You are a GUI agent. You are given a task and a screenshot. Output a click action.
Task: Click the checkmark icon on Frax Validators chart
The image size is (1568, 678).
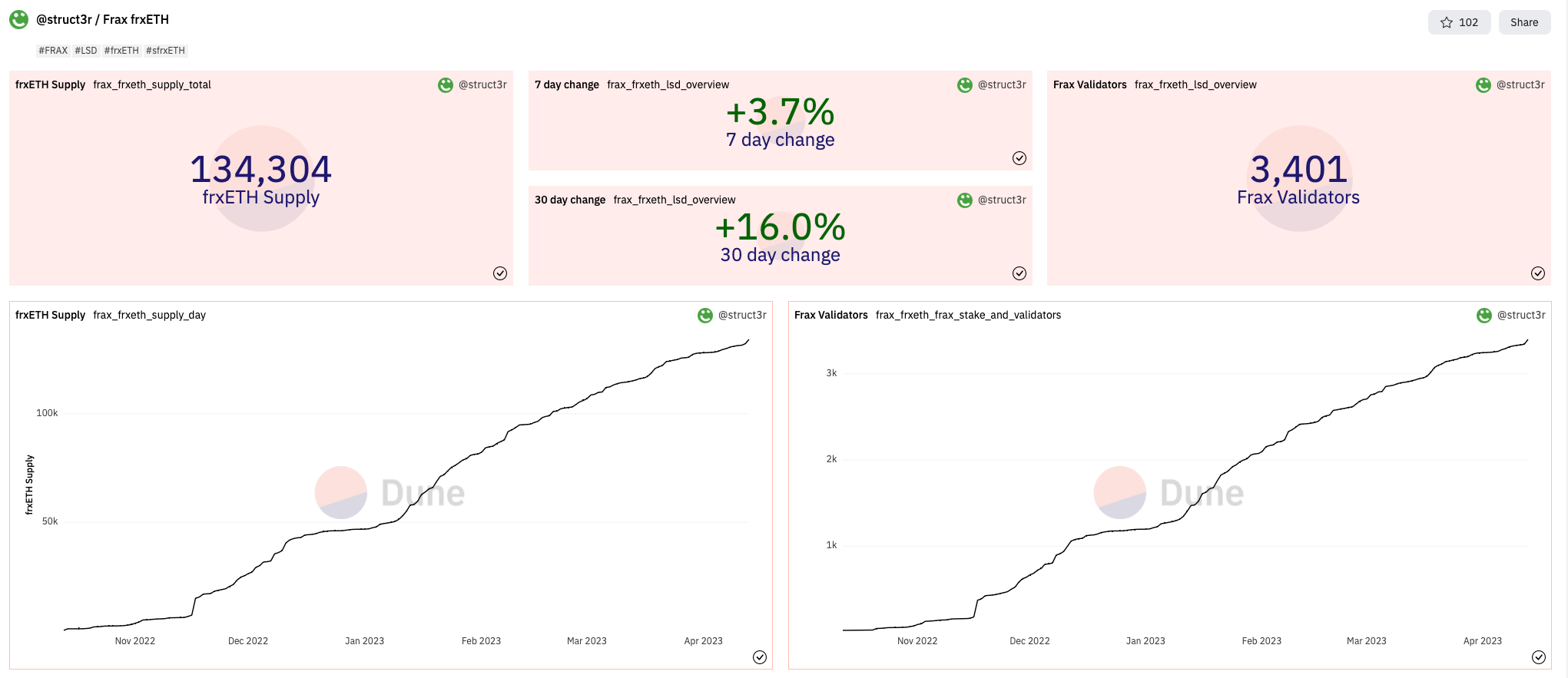(x=1539, y=657)
